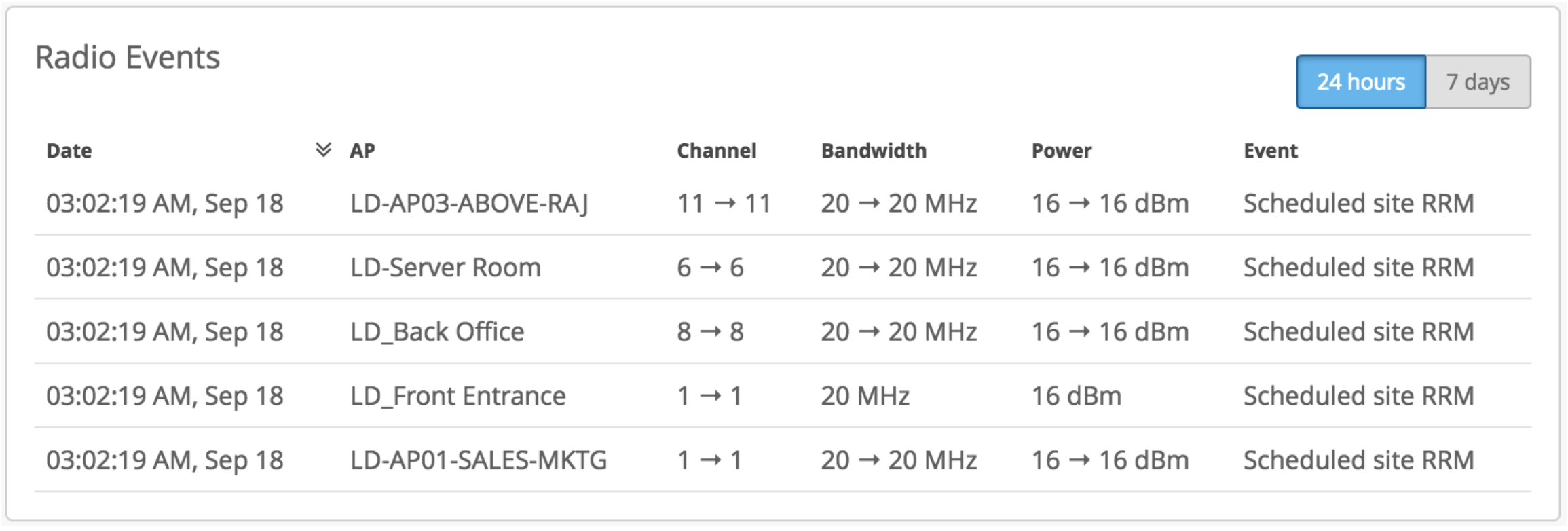Open the LD-Server Room access point
The width and height of the screenshot is (1568, 531).
(445, 268)
